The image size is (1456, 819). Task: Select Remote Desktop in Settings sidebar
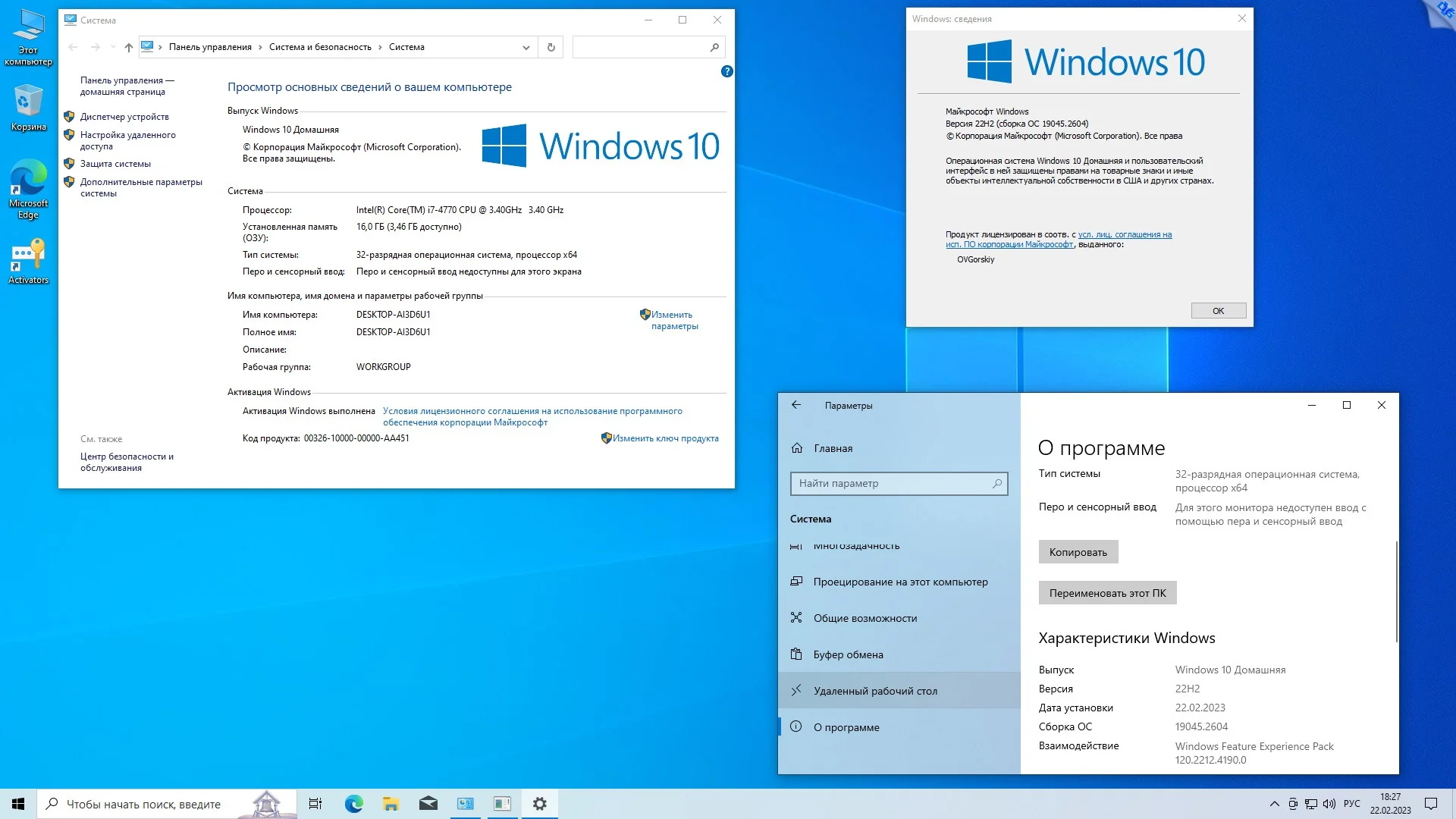point(875,691)
